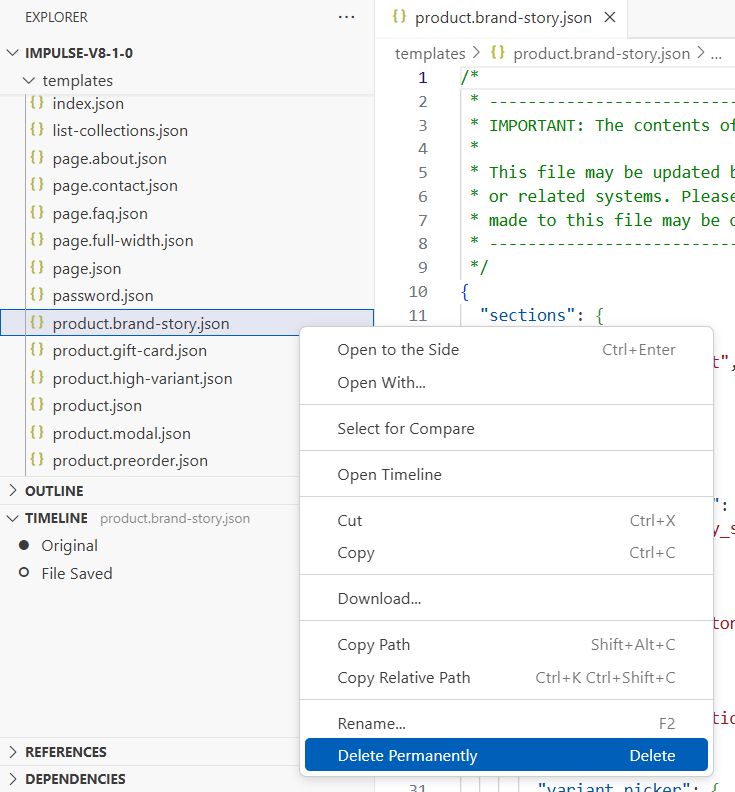Click the JSON file icon next to password.json

click(37, 295)
